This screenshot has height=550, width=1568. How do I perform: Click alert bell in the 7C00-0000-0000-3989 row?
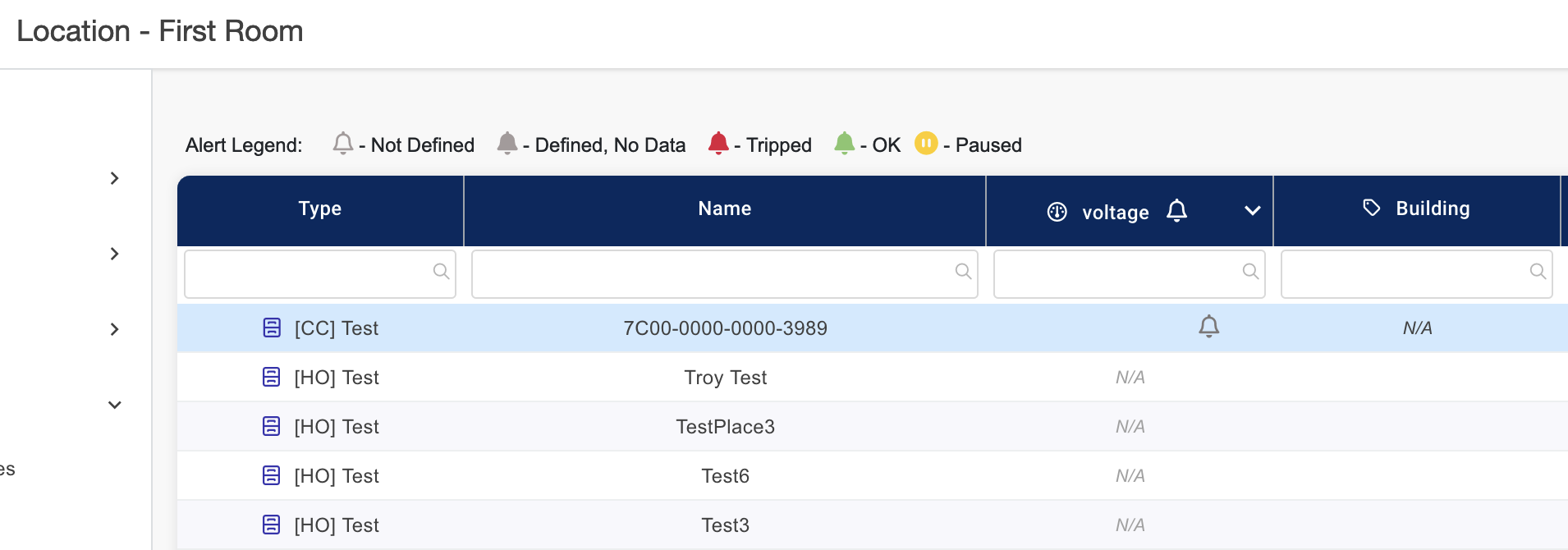[x=1208, y=327]
